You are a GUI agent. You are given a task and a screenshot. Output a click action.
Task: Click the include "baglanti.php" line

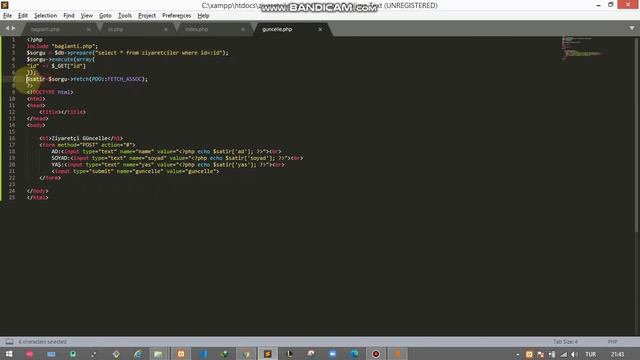[62, 46]
